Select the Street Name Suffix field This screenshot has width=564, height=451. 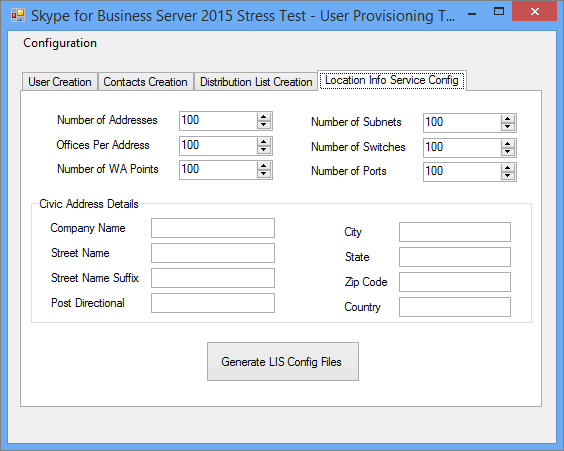213,278
